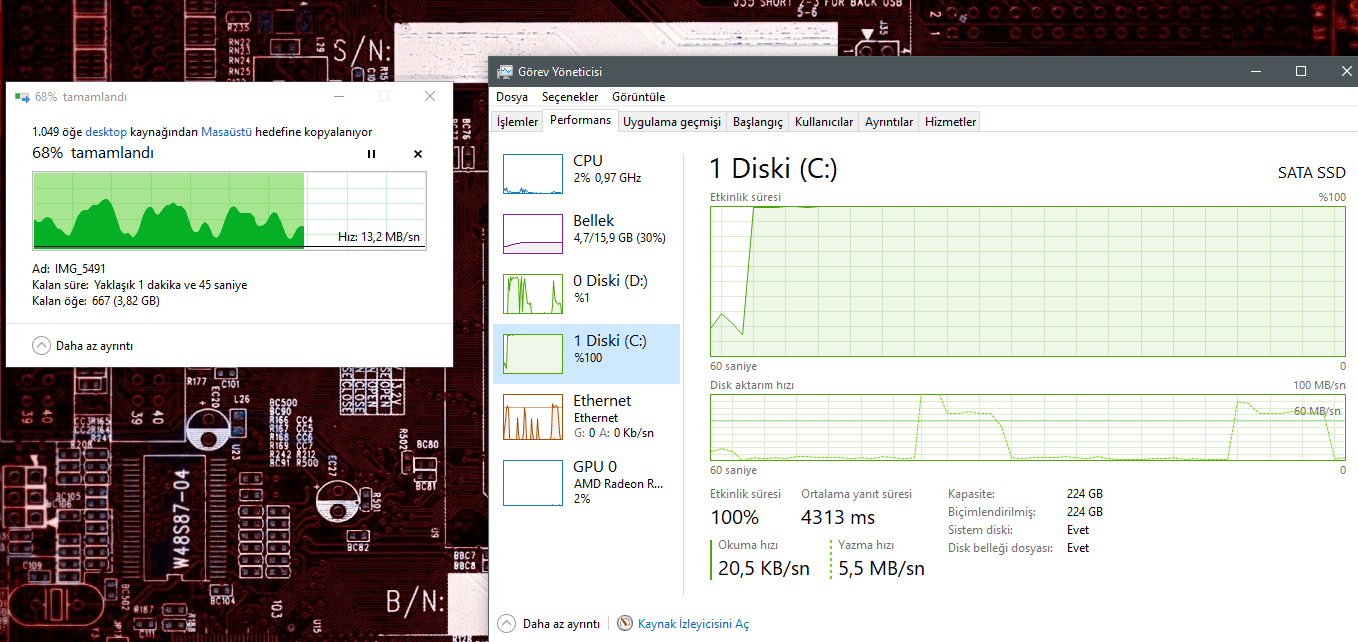Minimize the Görev Yöneticisi window
The height and width of the screenshot is (642, 1358).
(1257, 71)
